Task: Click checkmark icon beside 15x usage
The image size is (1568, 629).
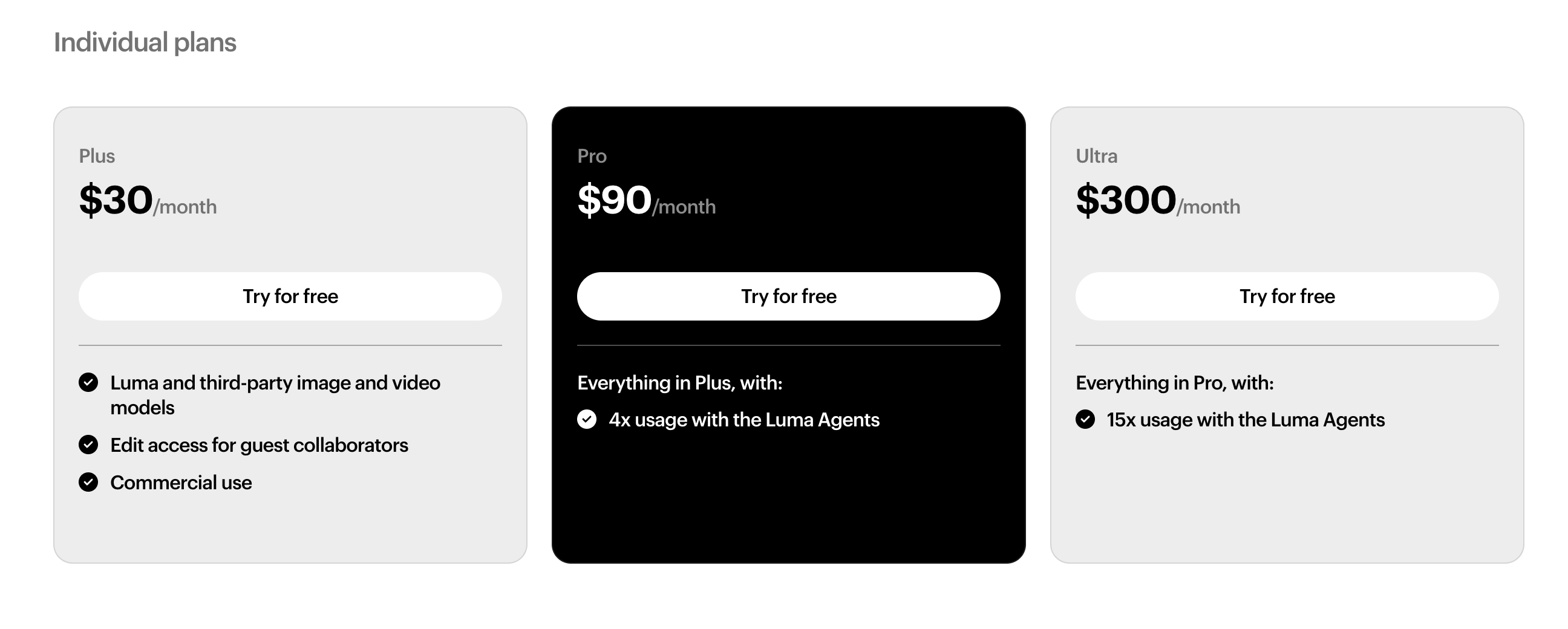Action: [1085, 419]
